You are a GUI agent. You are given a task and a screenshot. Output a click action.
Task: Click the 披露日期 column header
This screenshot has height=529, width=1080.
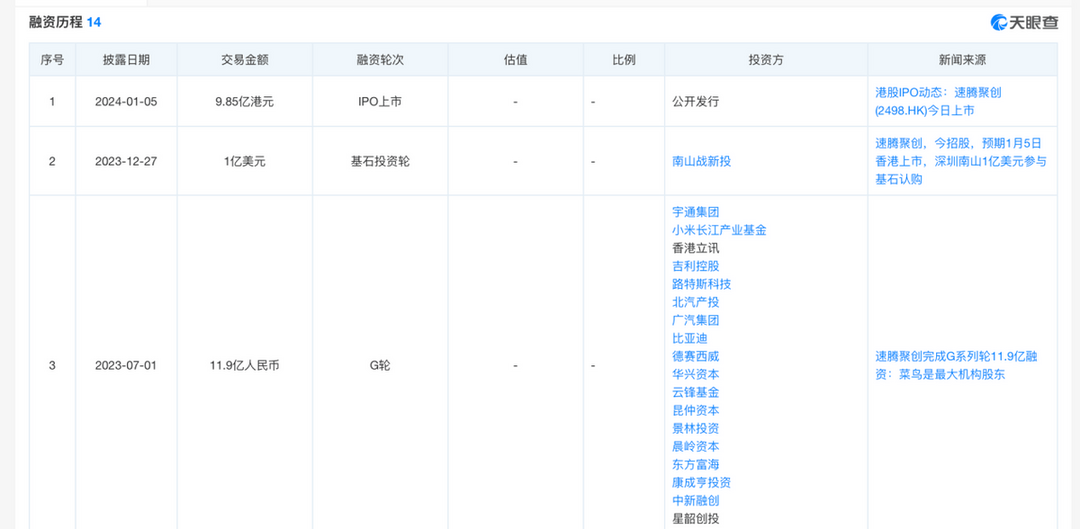[x=126, y=60]
